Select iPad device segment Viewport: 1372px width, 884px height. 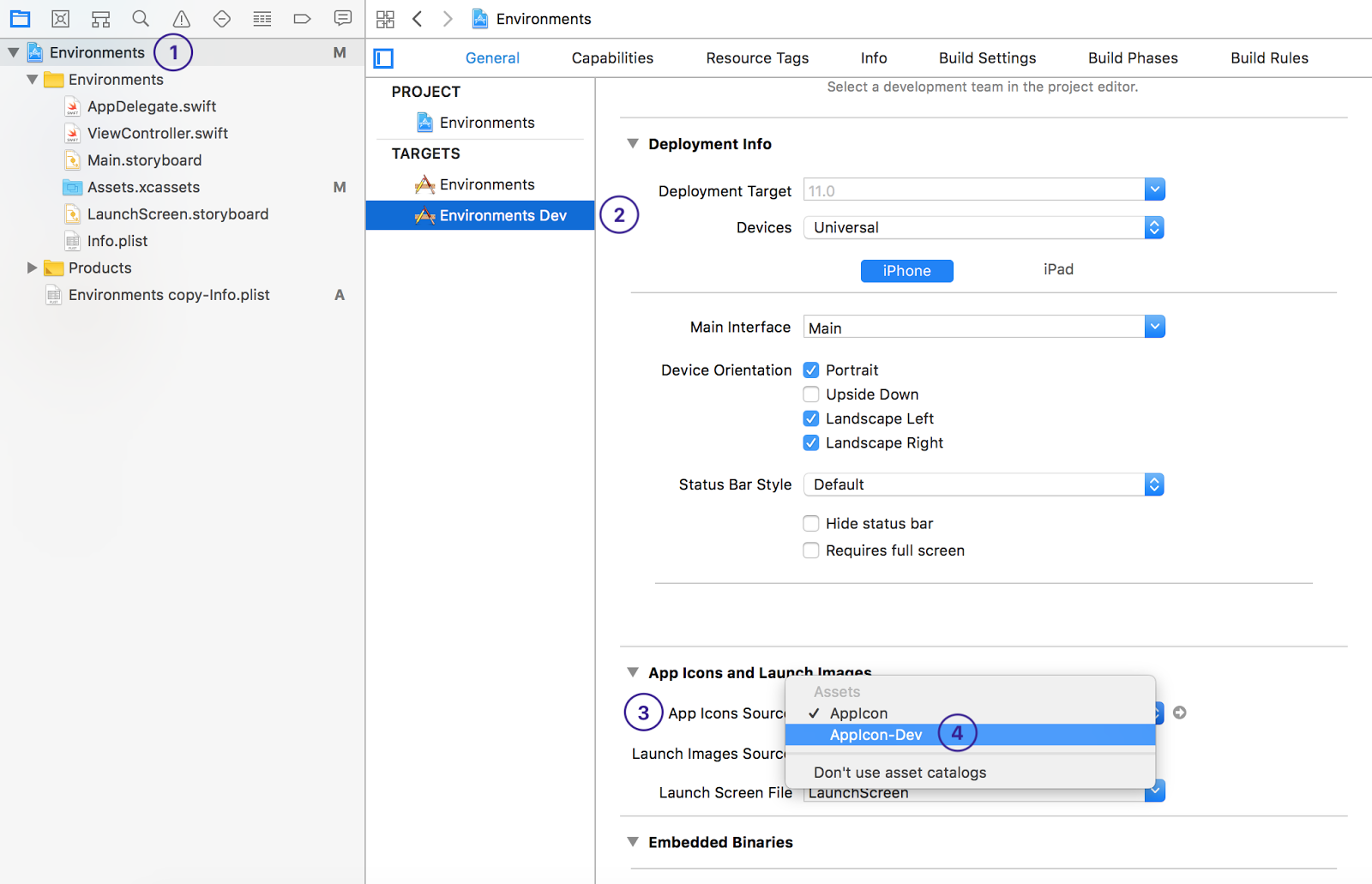[1058, 269]
